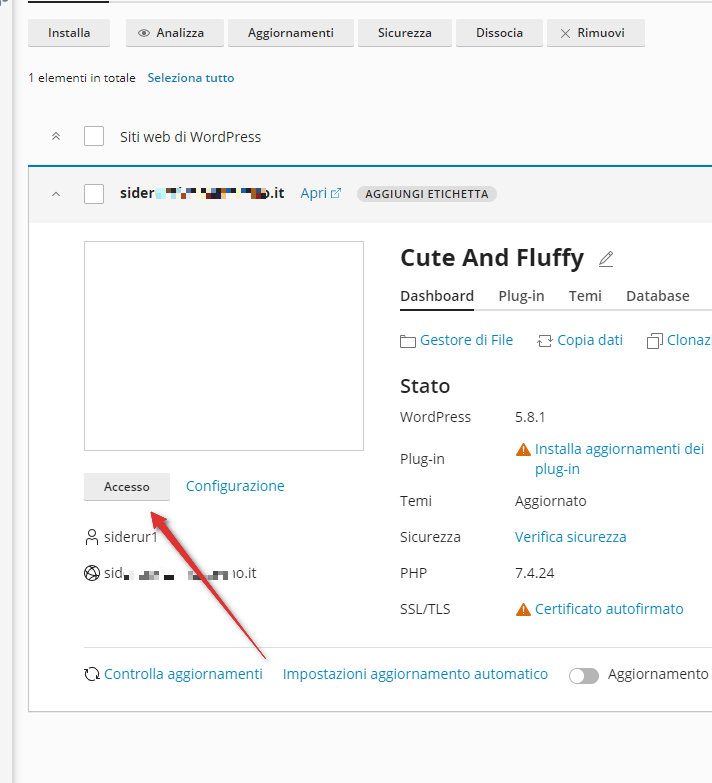Click the Copia dati link
Image resolution: width=712 pixels, height=783 pixels.
[590, 340]
